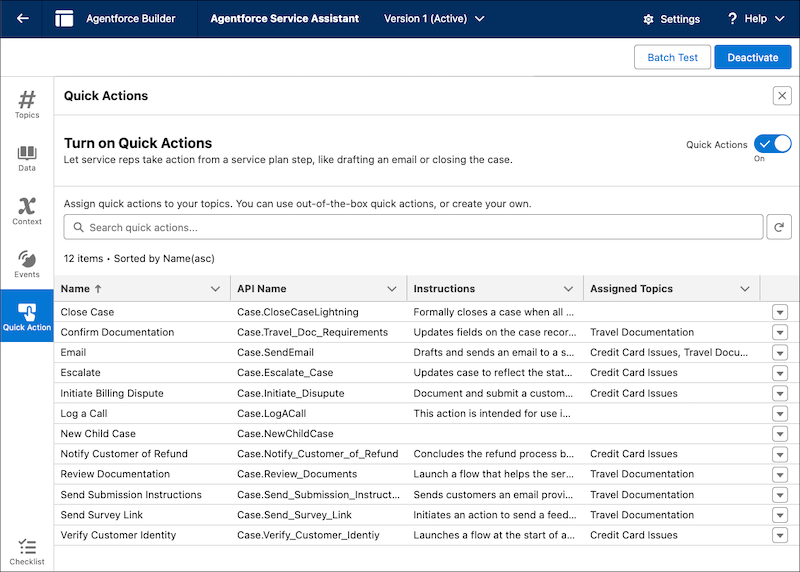Screen dimensions: 800x572
Task: Click the Case.SendEmail API name cell
Action: coord(318,353)
